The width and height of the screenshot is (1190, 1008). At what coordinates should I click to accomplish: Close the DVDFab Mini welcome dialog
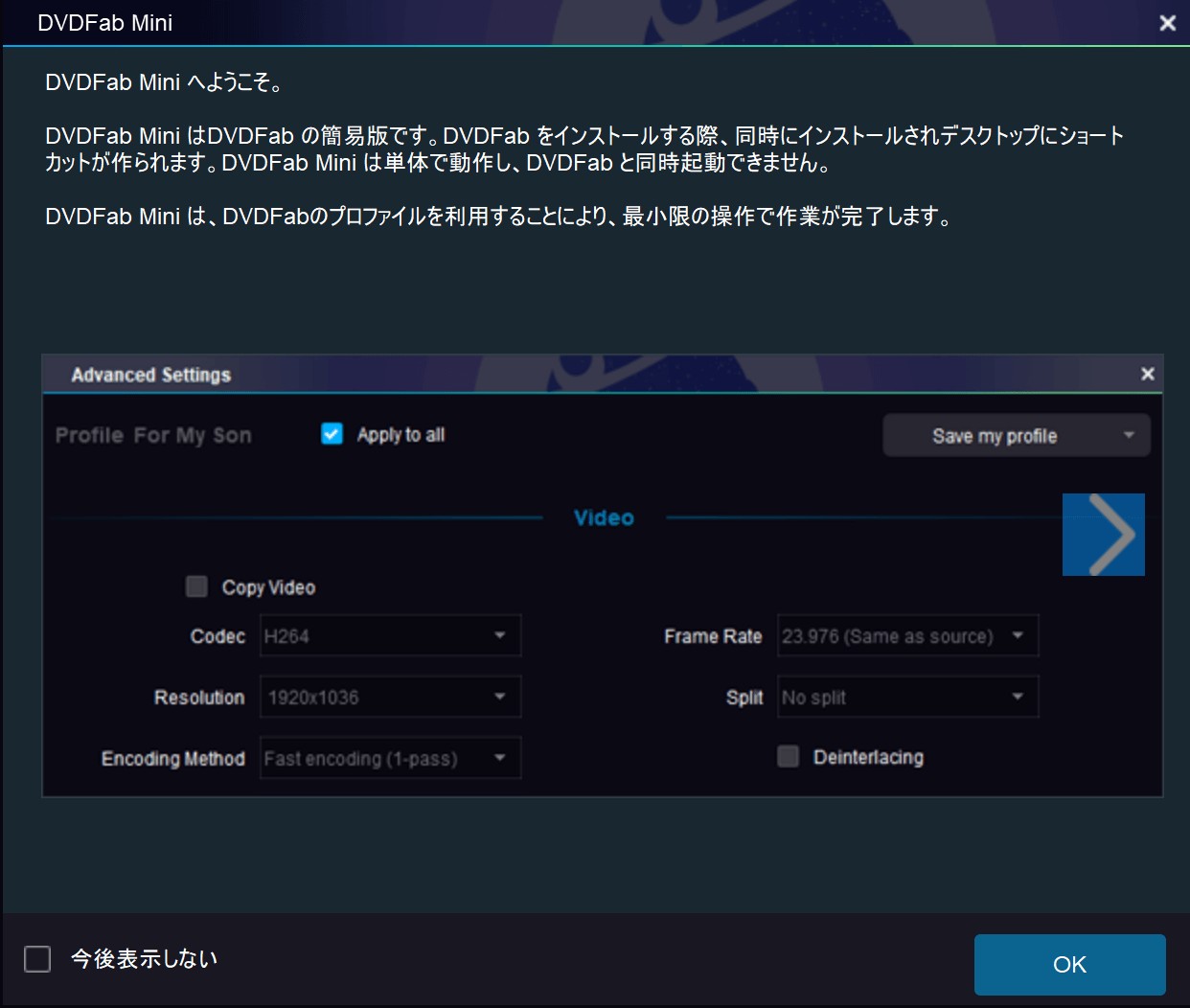coord(1167,23)
